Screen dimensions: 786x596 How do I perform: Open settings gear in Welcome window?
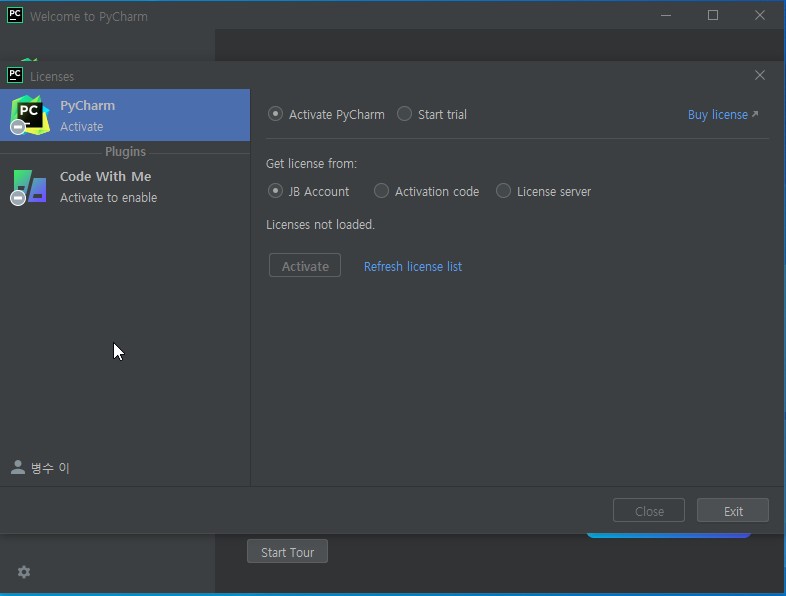point(24,572)
